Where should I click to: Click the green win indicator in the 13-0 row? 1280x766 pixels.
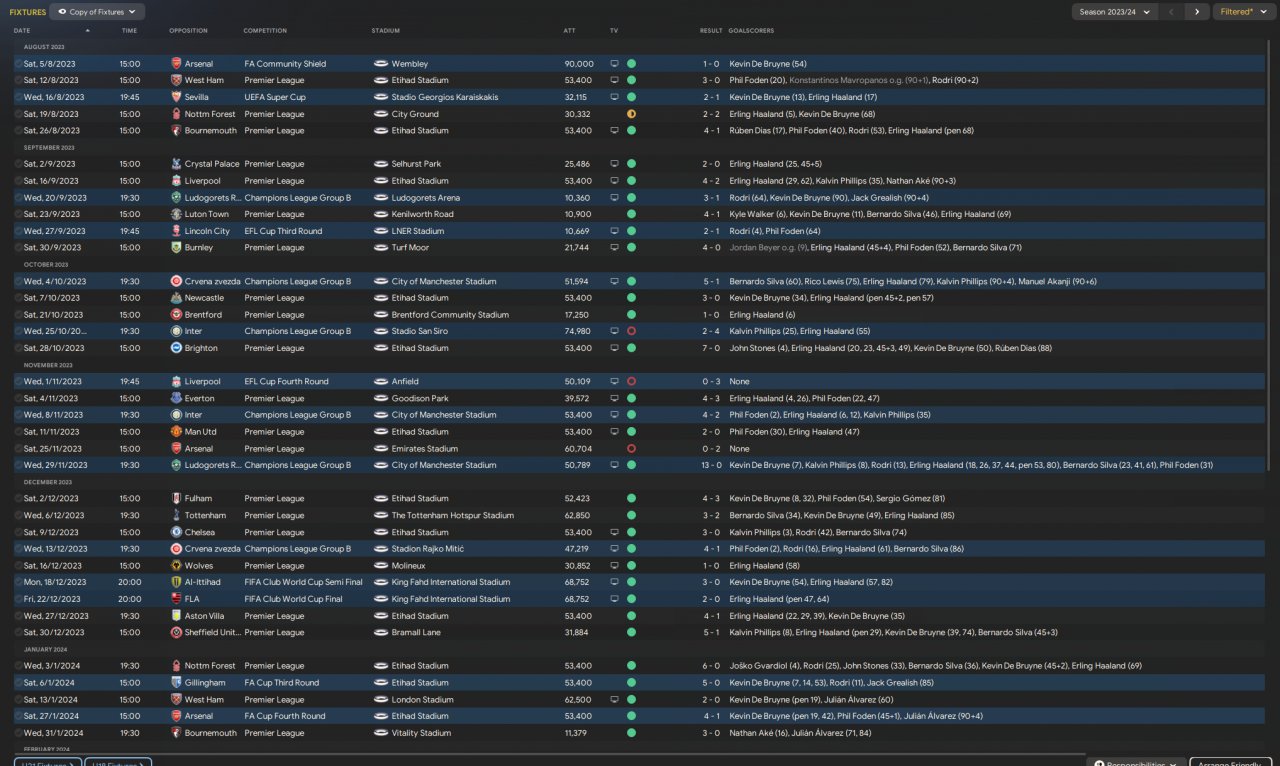pyautogui.click(x=631, y=465)
